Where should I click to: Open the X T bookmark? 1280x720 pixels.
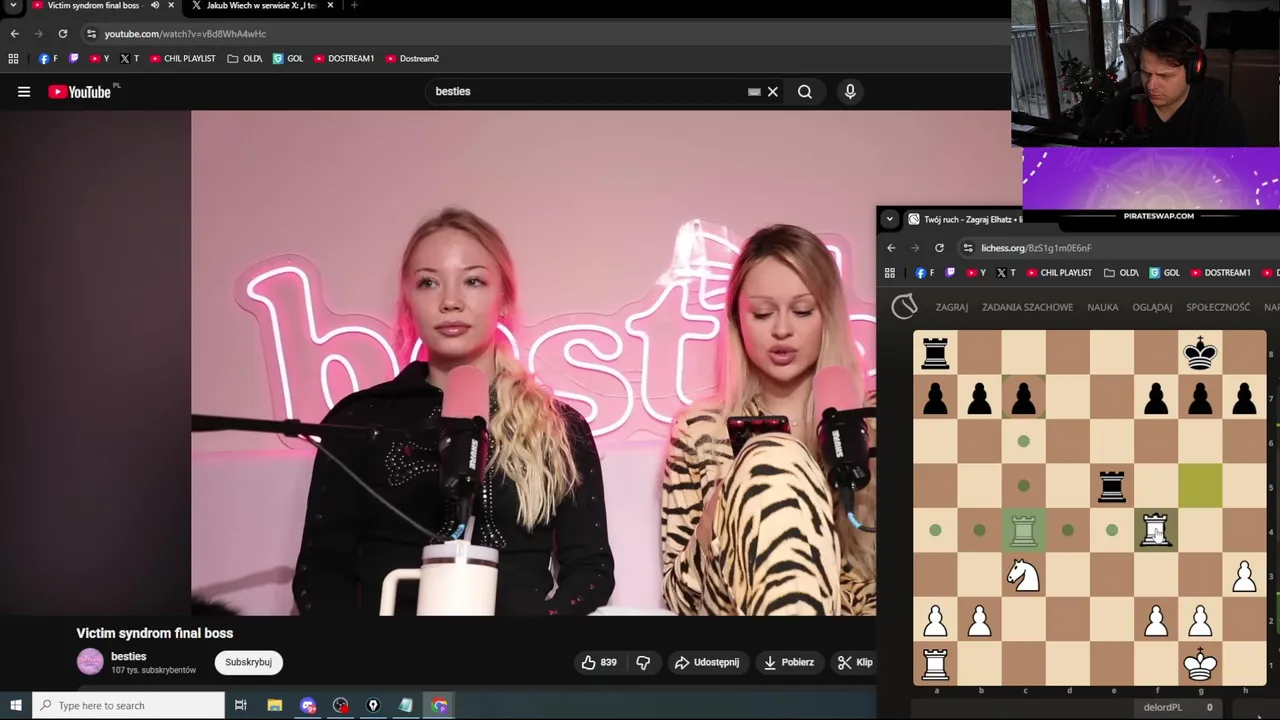(130, 59)
